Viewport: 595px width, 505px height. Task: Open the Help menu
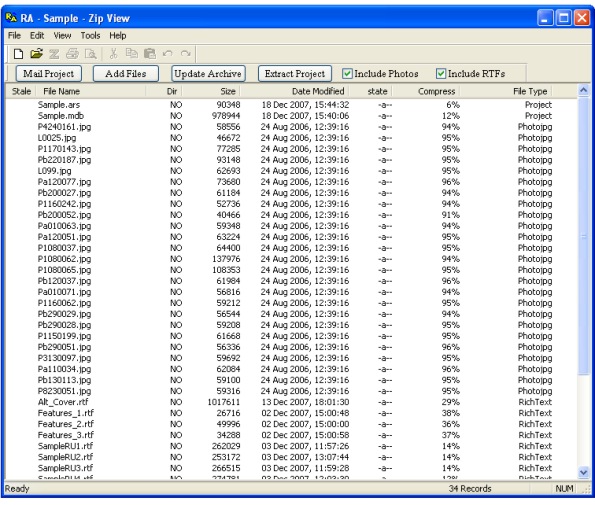click(x=118, y=36)
